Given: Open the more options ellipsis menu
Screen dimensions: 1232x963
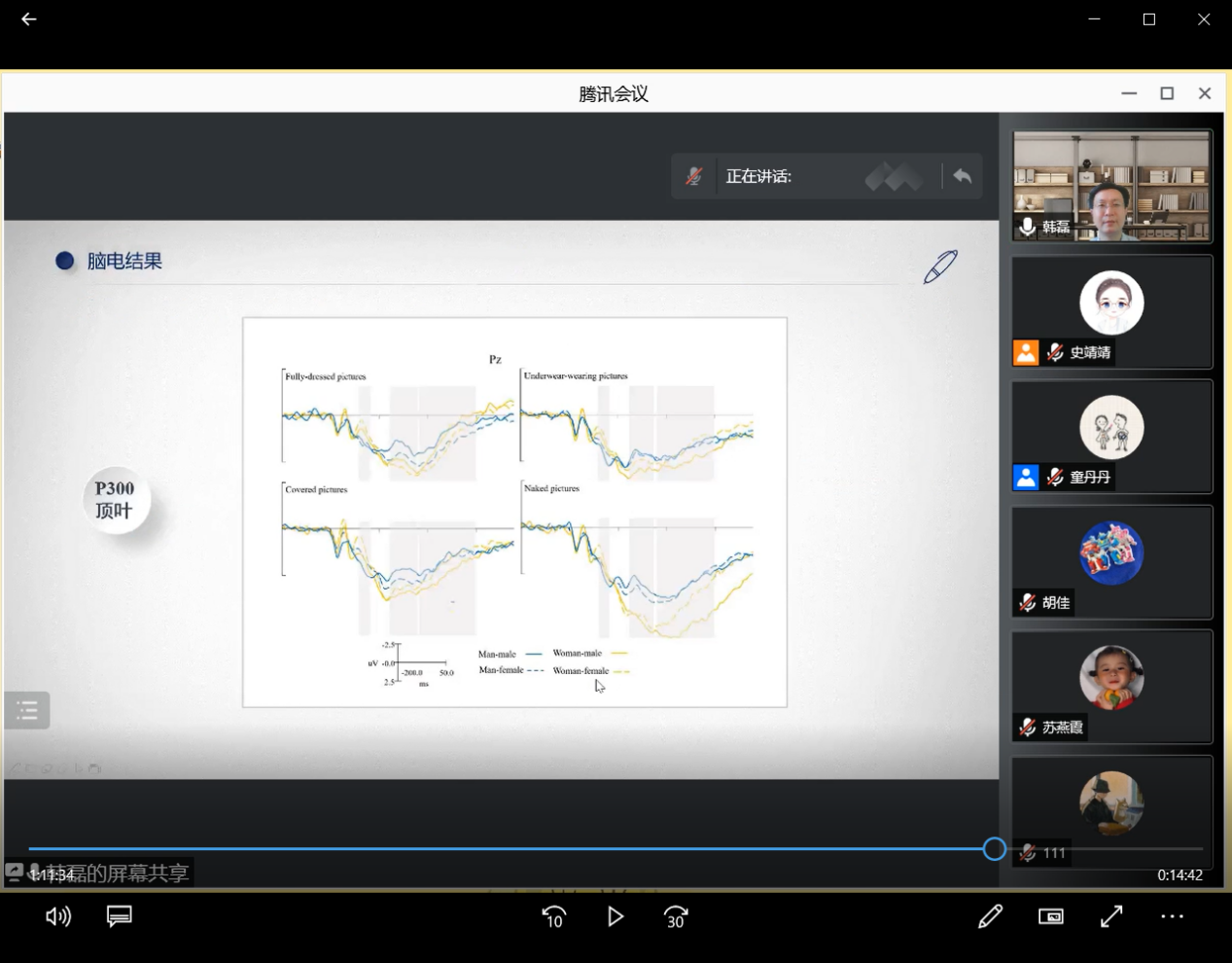Looking at the screenshot, I should point(1172,916).
